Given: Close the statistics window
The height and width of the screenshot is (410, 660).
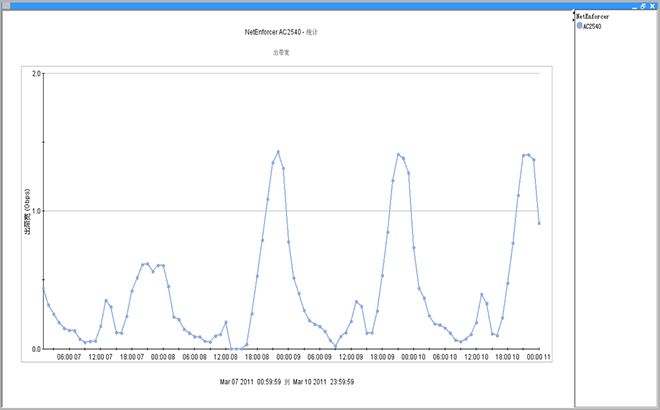Looking at the screenshot, I should coord(653,5).
